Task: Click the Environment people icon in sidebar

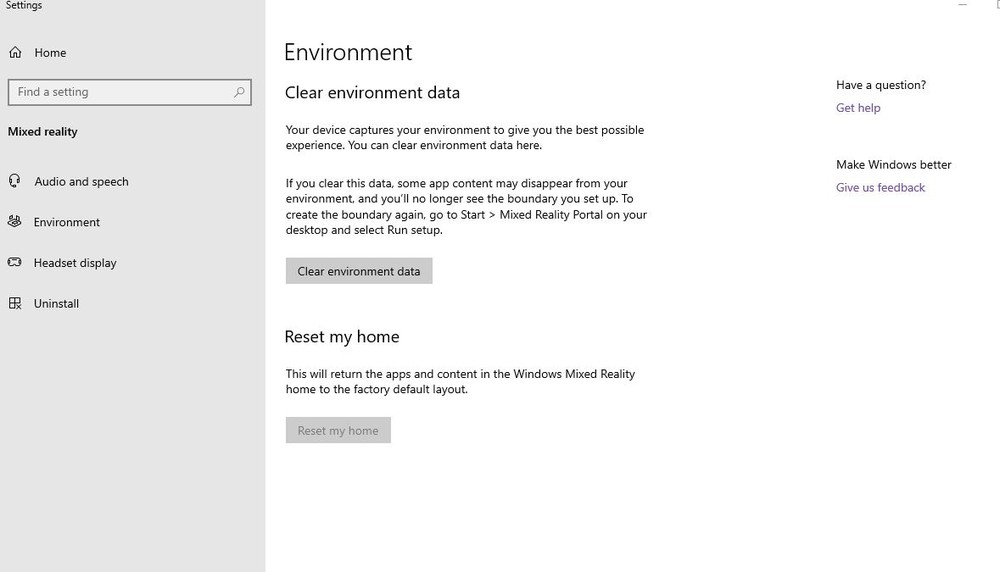Action: [14, 222]
